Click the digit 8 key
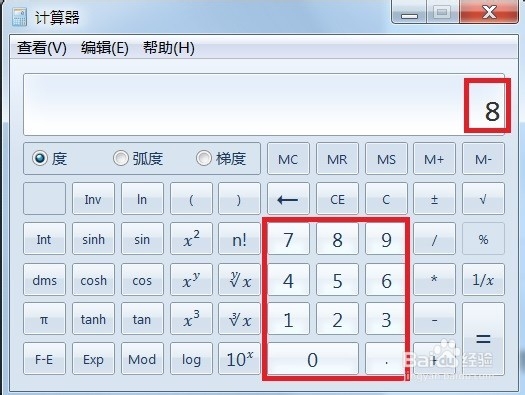The width and height of the screenshot is (525, 395). 337,239
